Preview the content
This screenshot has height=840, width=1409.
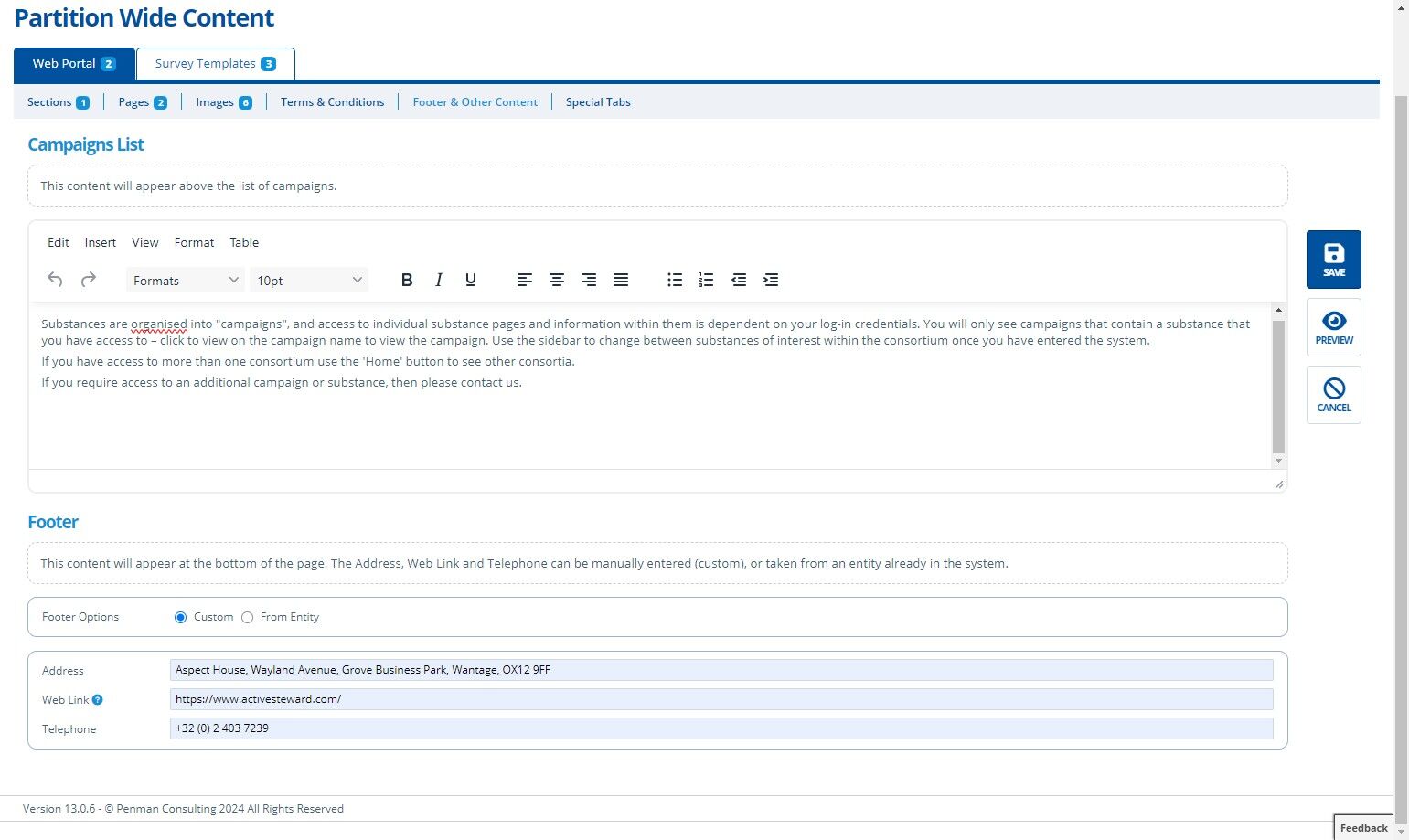1334,327
